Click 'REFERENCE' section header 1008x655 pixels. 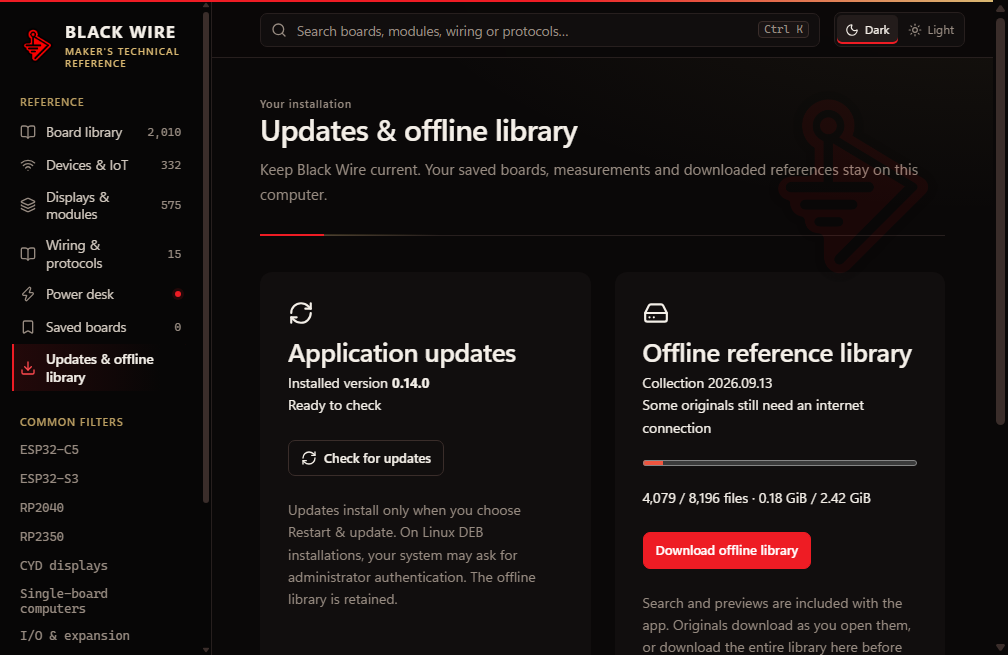coord(51,102)
